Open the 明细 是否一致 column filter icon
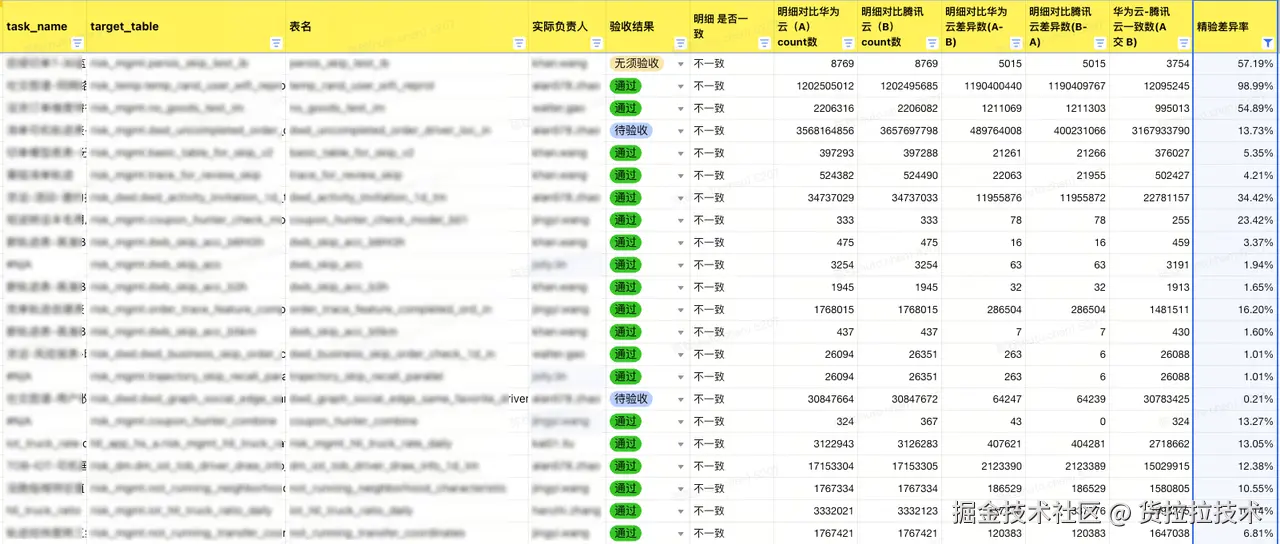 [763, 43]
